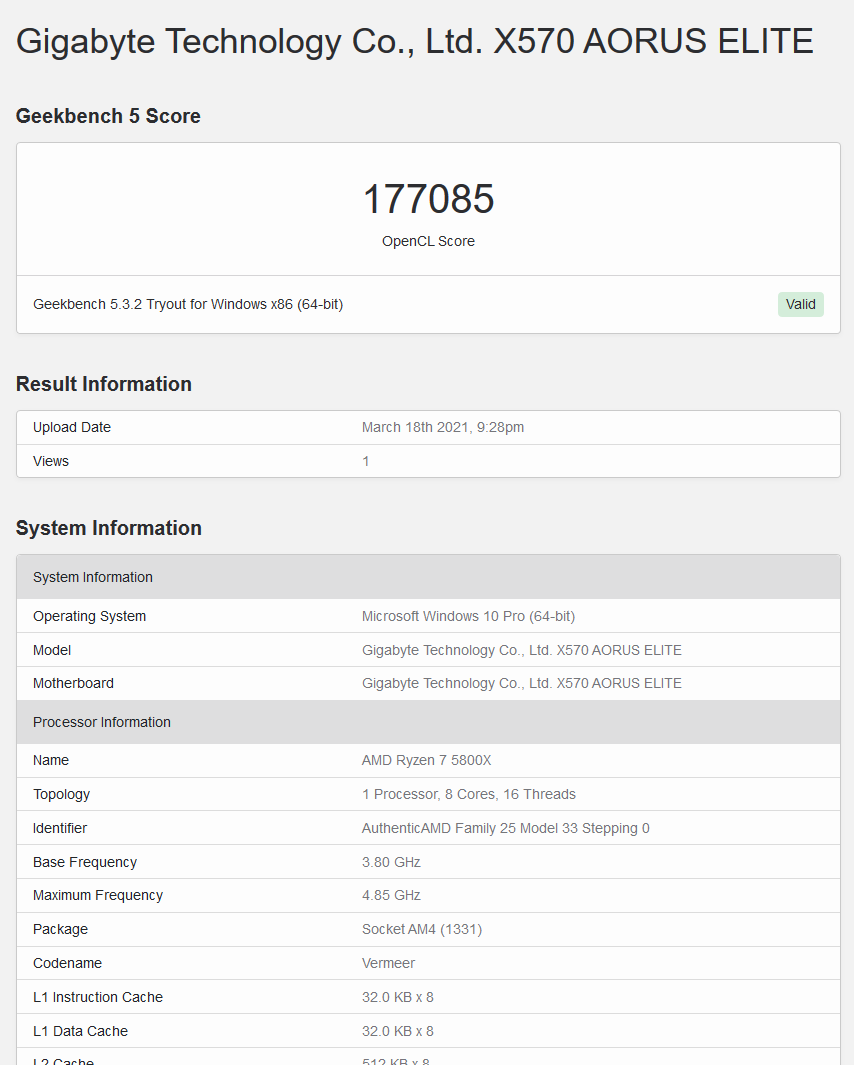Click the System Information table header row
The width and height of the screenshot is (854, 1065).
pyautogui.click(x=428, y=577)
